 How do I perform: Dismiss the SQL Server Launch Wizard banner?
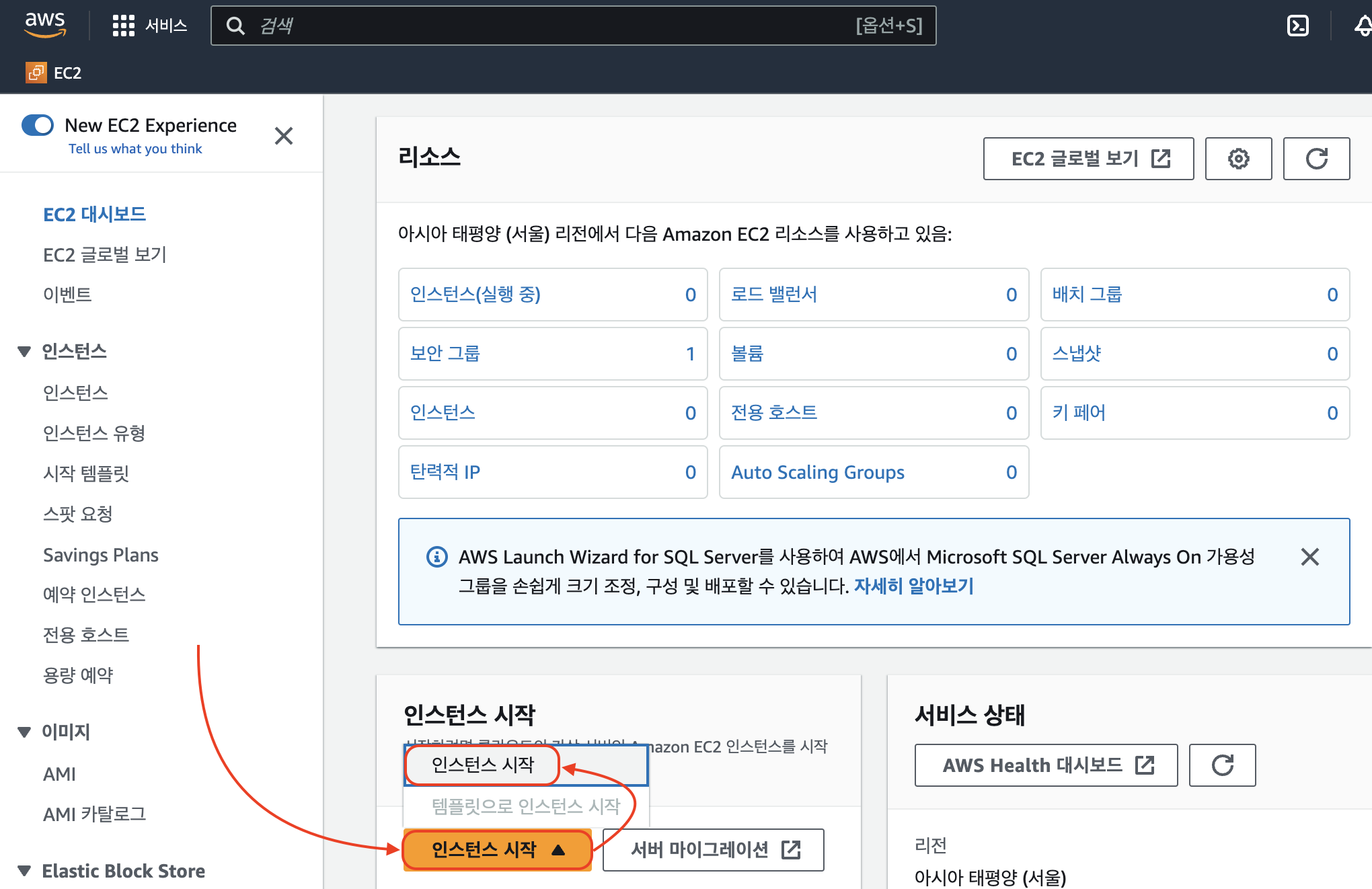(1309, 557)
